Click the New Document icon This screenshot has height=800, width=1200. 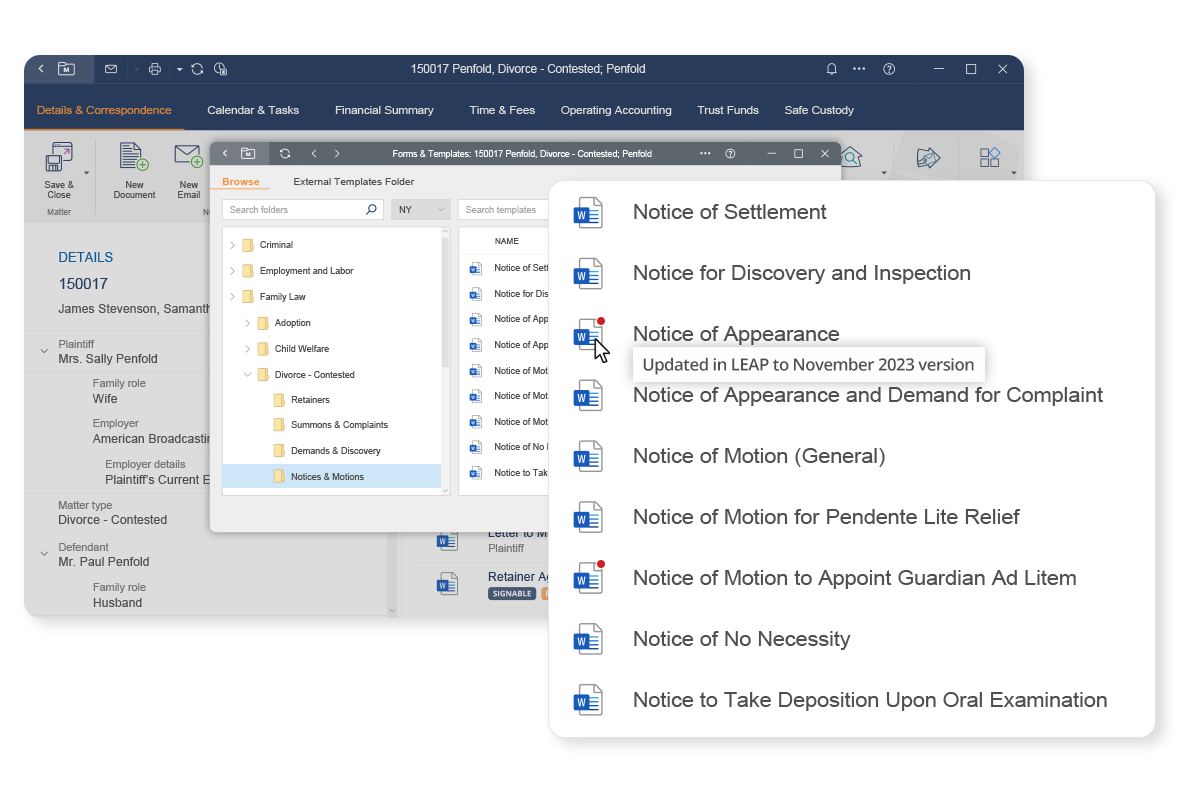coord(134,158)
